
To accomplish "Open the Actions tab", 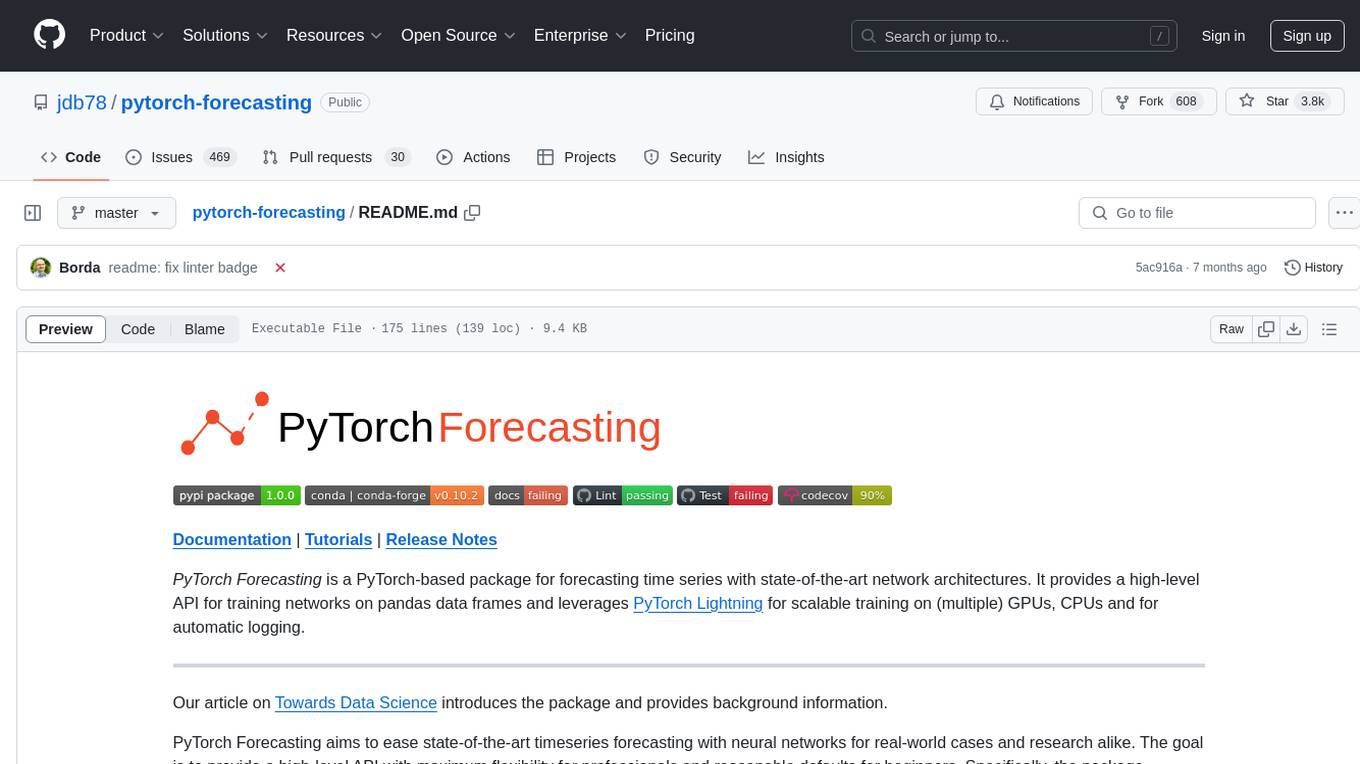I will 474,157.
